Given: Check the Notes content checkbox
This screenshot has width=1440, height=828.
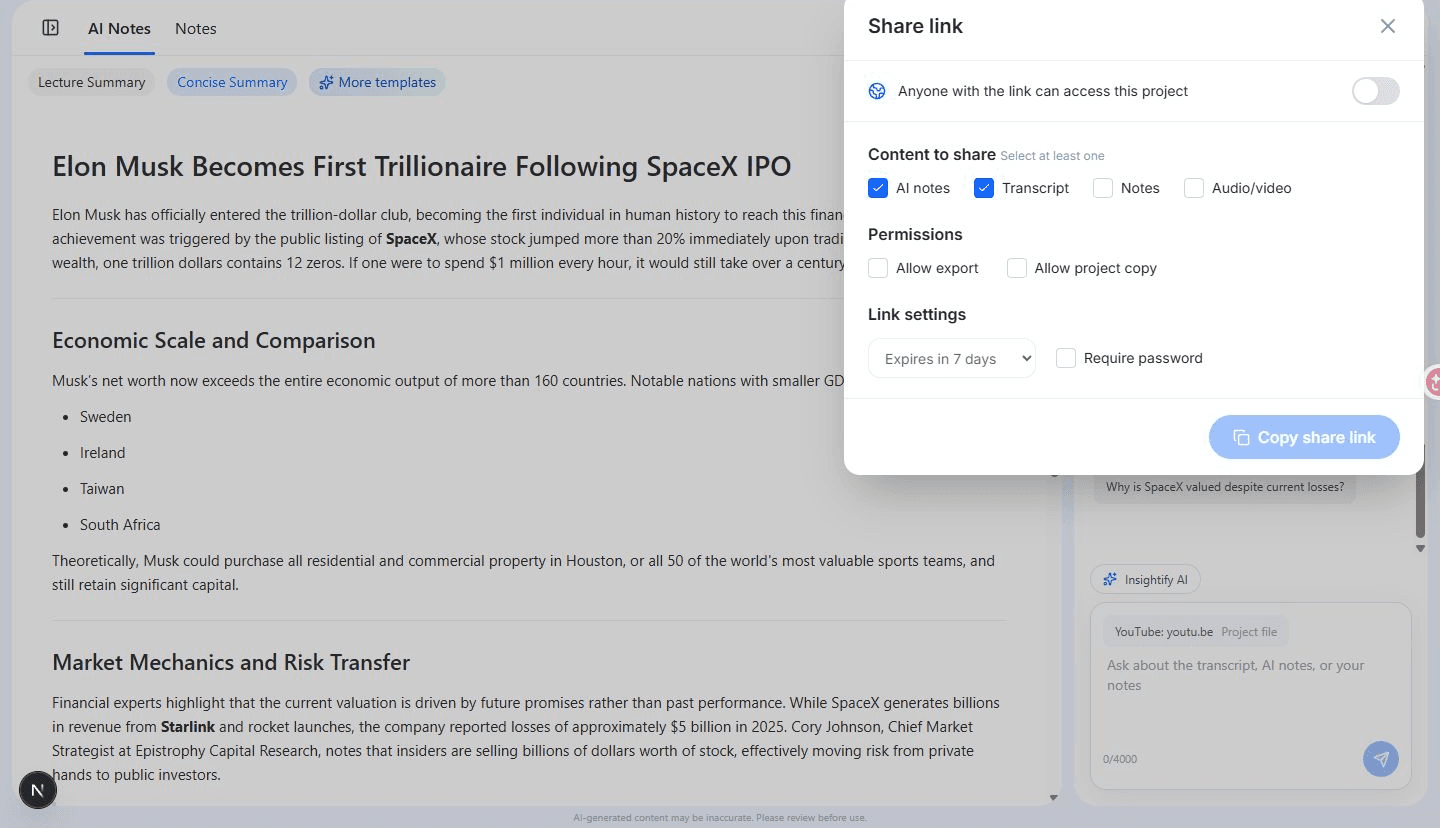Looking at the screenshot, I should pos(1103,188).
